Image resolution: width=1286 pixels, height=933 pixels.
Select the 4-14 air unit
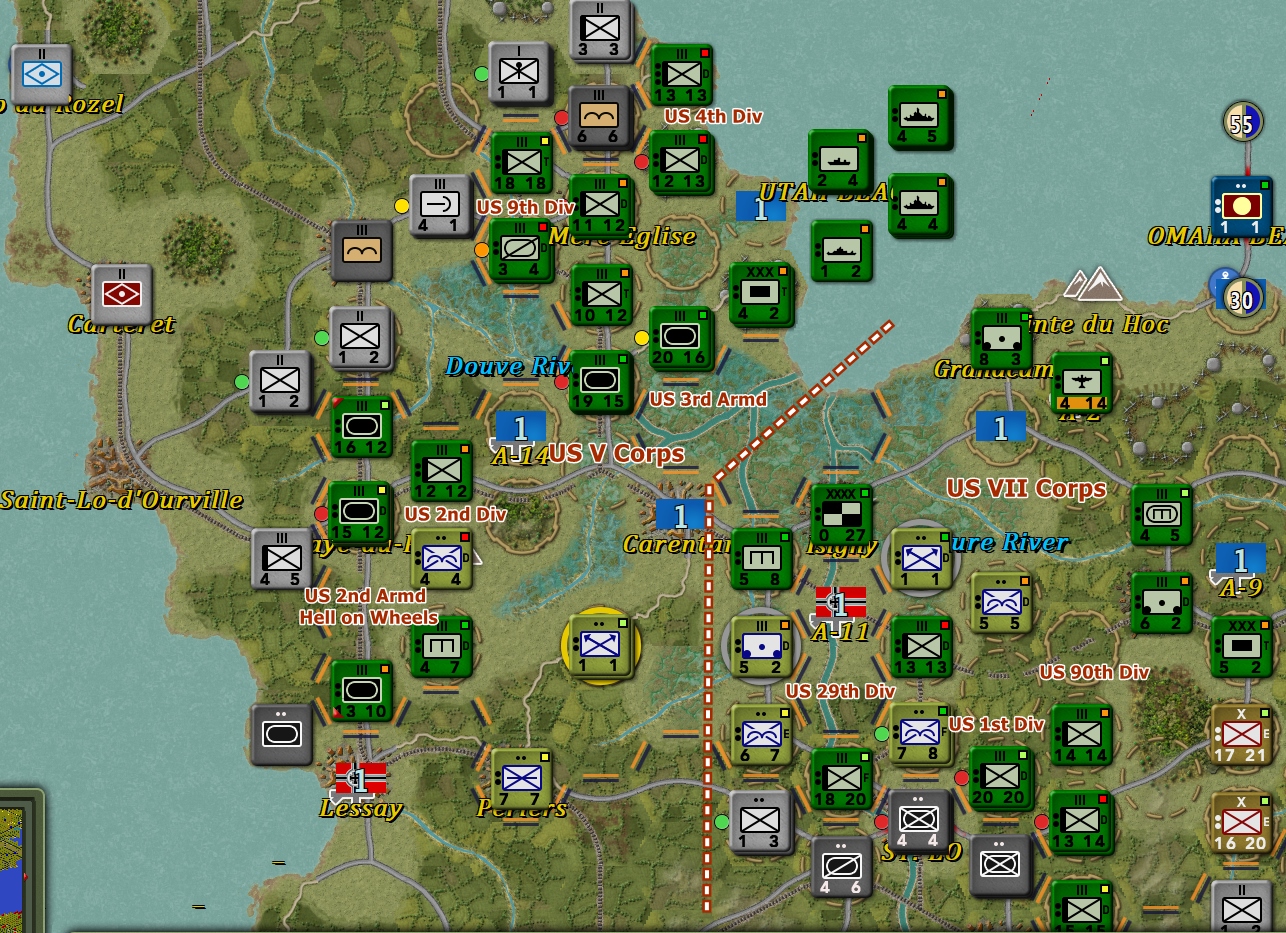pos(1081,382)
